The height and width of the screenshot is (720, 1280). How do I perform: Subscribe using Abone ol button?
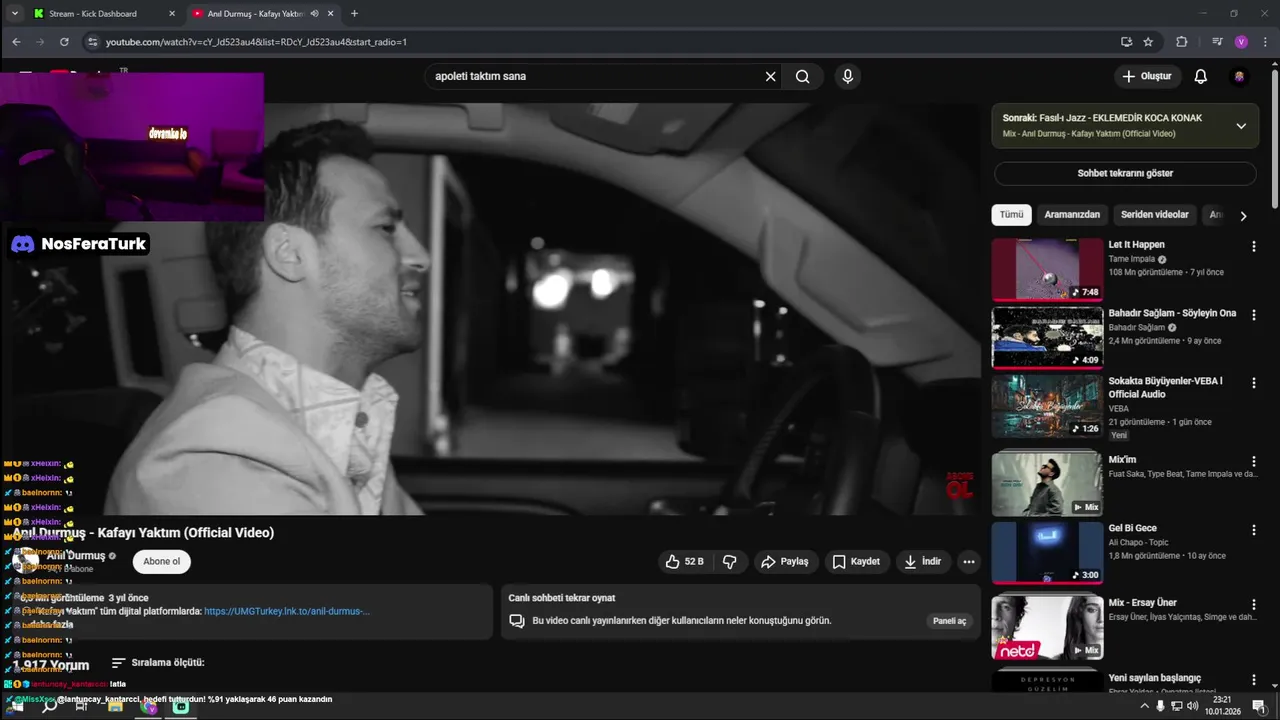(161, 561)
